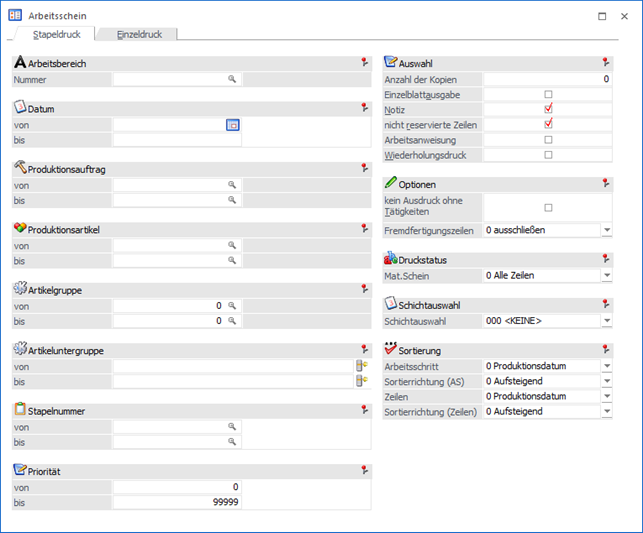Enable the Einzelblattausgabe checkbox

(x=547, y=93)
